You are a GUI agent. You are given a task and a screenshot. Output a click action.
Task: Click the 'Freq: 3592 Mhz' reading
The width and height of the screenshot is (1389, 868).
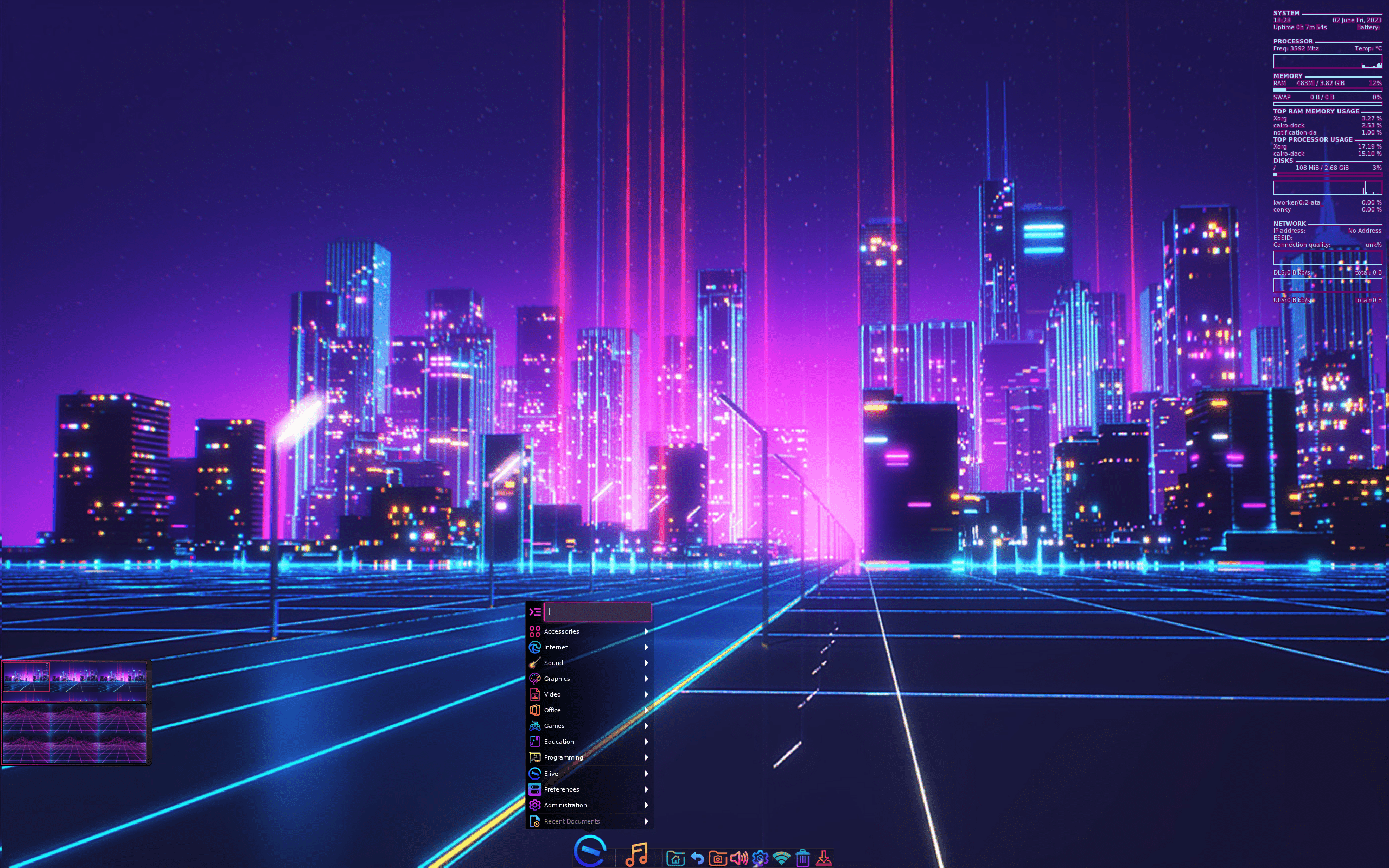tap(1296, 48)
